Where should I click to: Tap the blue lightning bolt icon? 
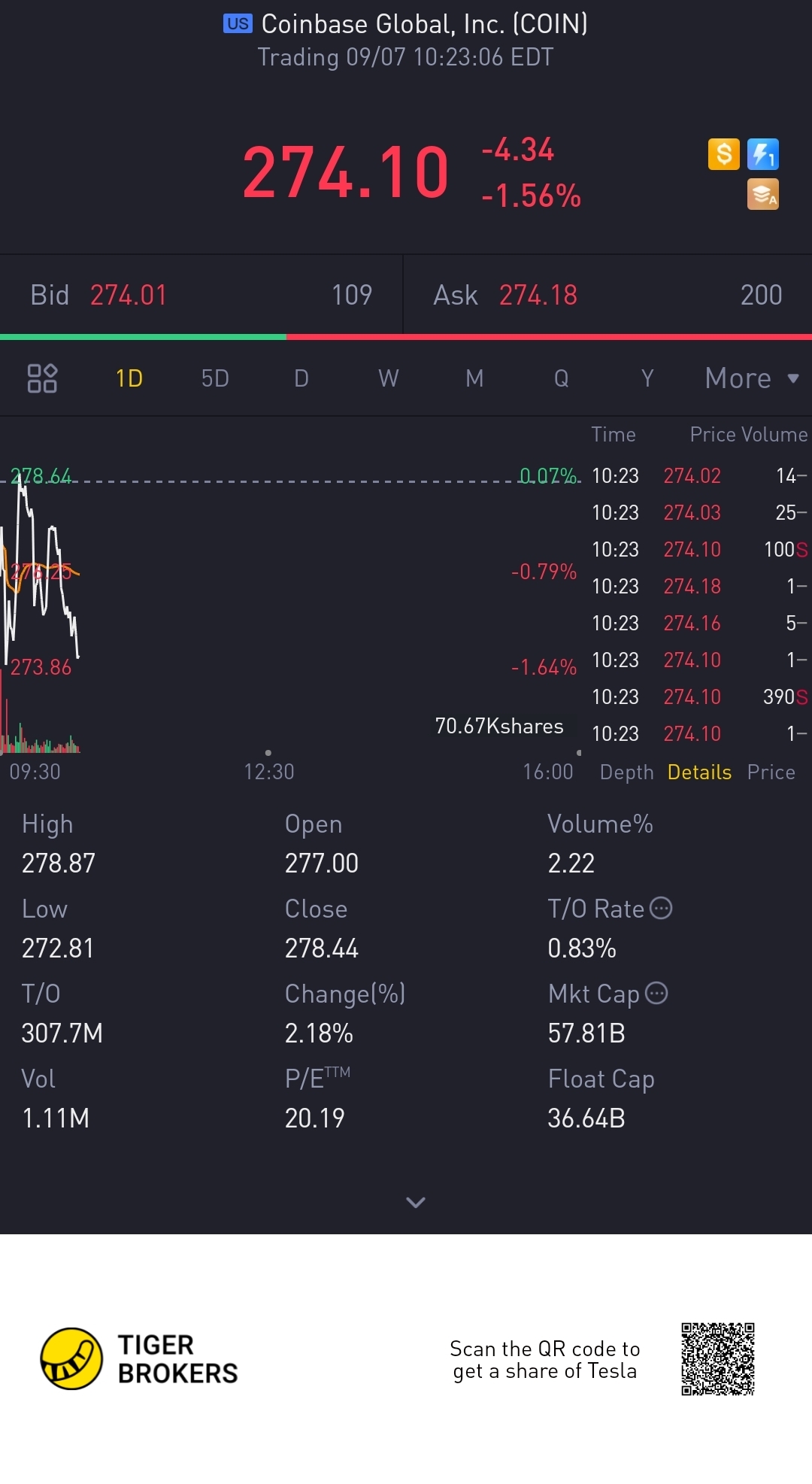(763, 154)
